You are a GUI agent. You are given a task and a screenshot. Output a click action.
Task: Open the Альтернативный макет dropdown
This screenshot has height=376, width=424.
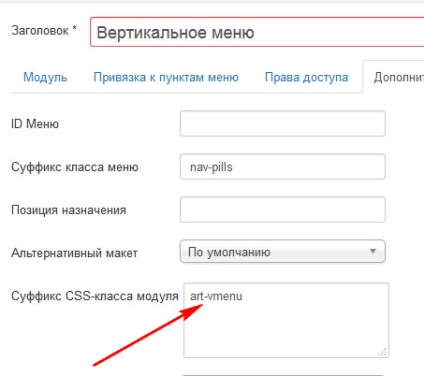tap(283, 252)
